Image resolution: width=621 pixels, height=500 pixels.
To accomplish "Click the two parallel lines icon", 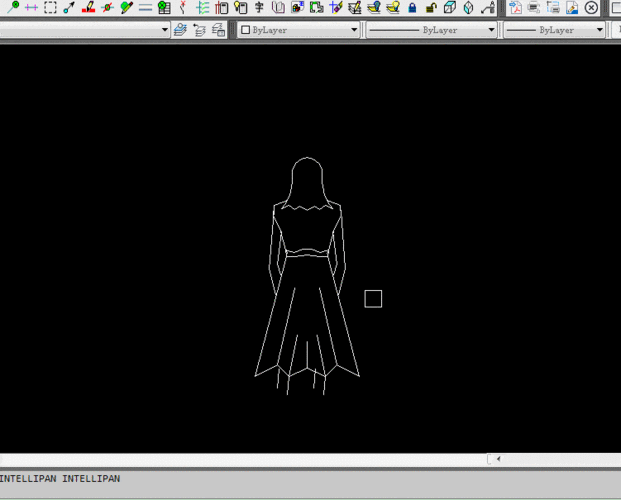I will [145, 8].
